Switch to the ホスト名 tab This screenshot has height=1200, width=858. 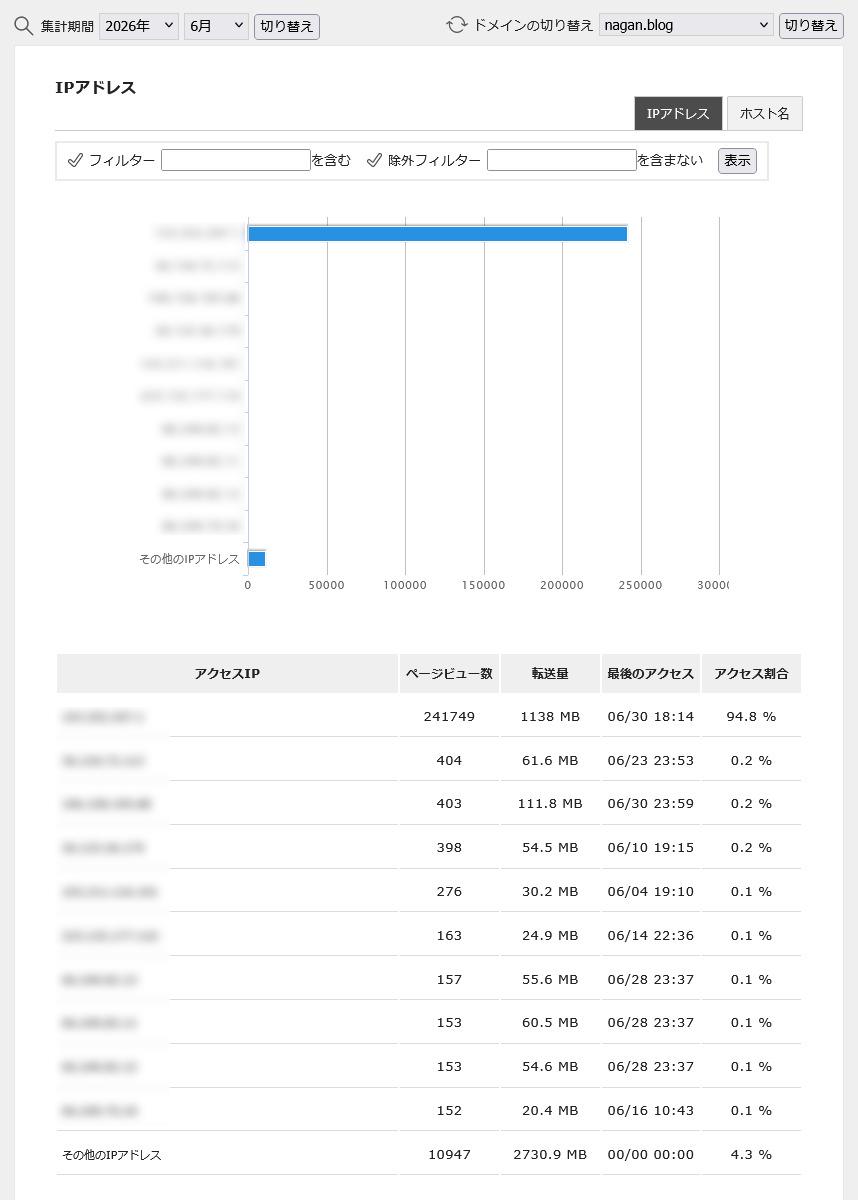(764, 113)
